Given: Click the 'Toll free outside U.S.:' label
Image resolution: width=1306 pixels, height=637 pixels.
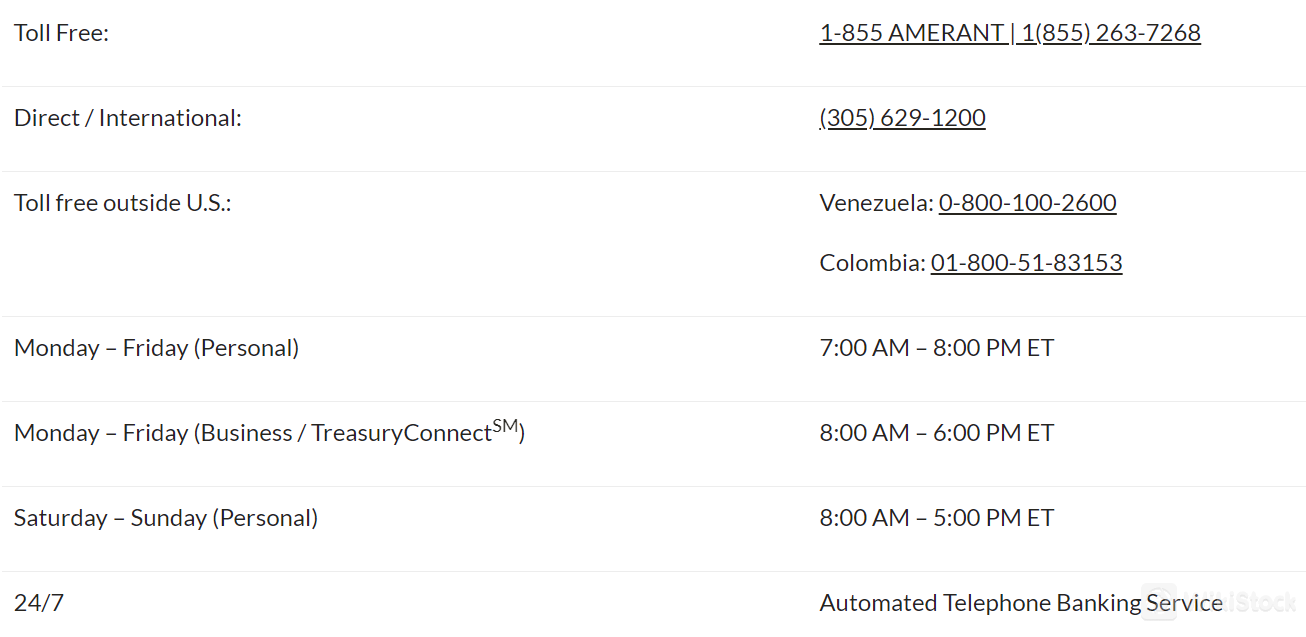Looking at the screenshot, I should (x=123, y=203).
